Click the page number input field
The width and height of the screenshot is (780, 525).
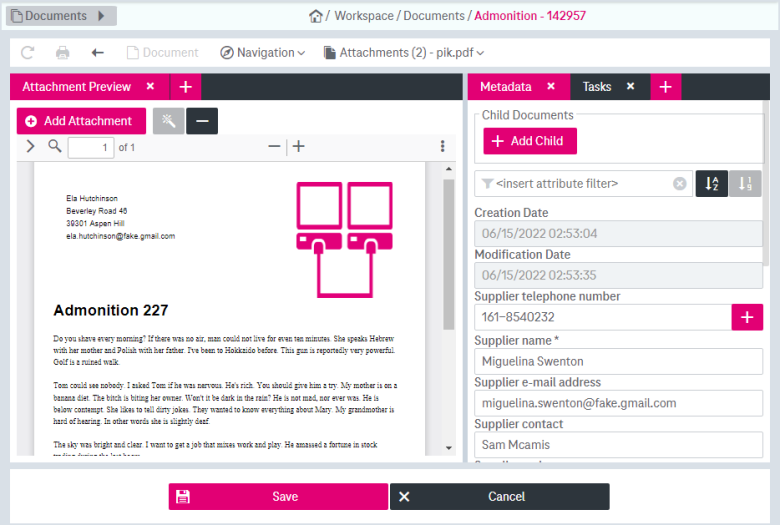(91, 148)
